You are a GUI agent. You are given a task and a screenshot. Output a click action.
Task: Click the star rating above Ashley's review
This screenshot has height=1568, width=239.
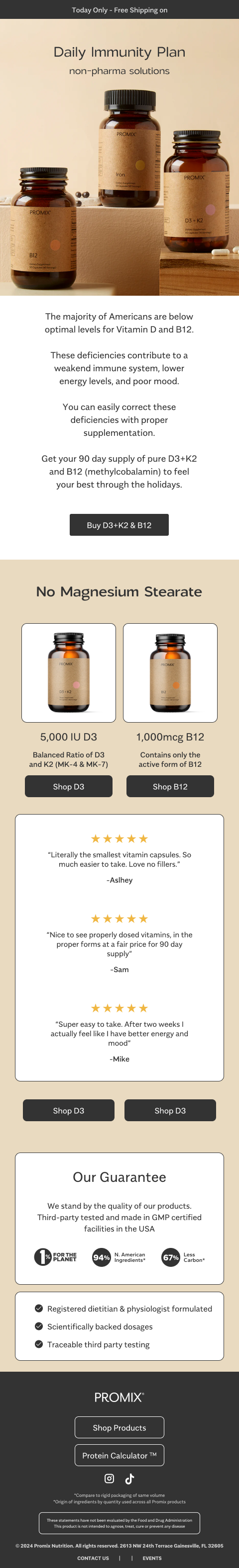point(119,838)
